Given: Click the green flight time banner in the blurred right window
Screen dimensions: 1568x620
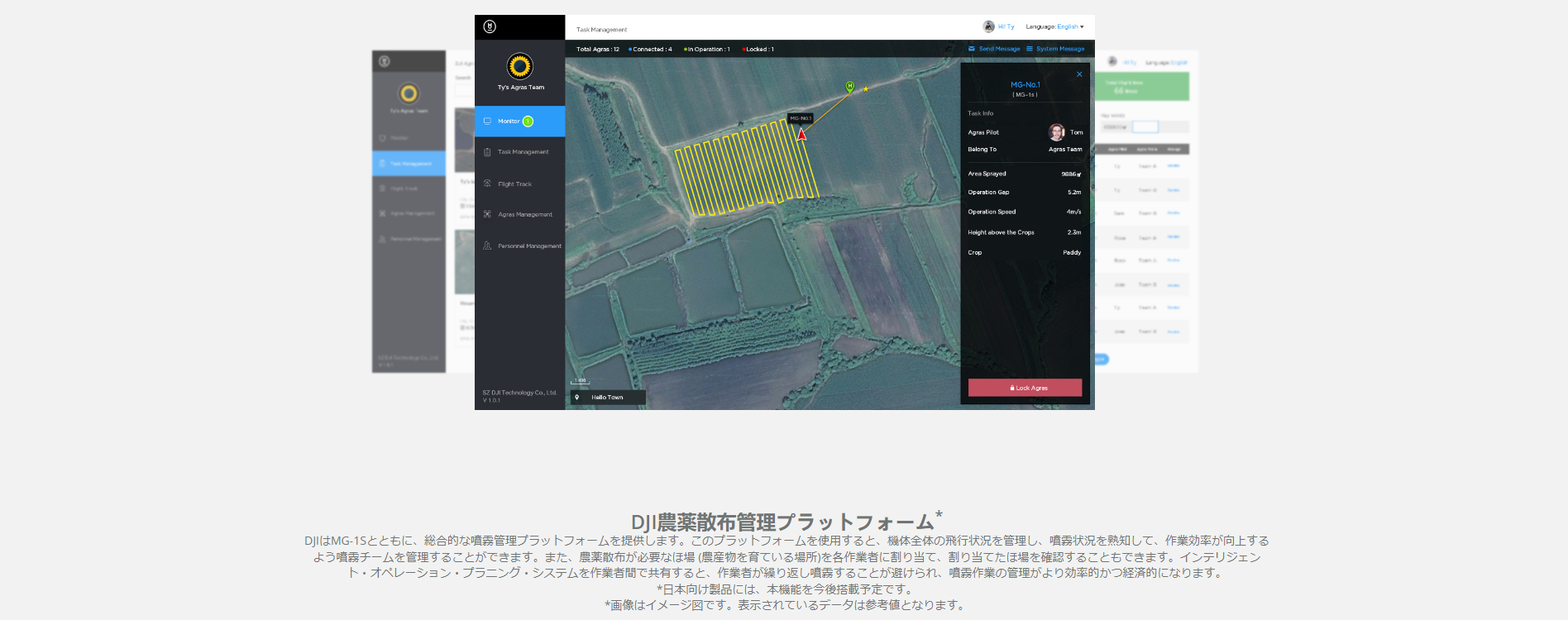Looking at the screenshot, I should [1142, 87].
